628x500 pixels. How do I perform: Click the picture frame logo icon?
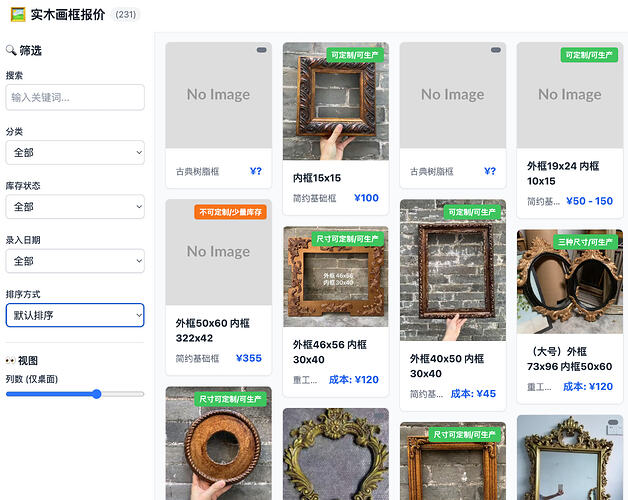click(x=18, y=15)
